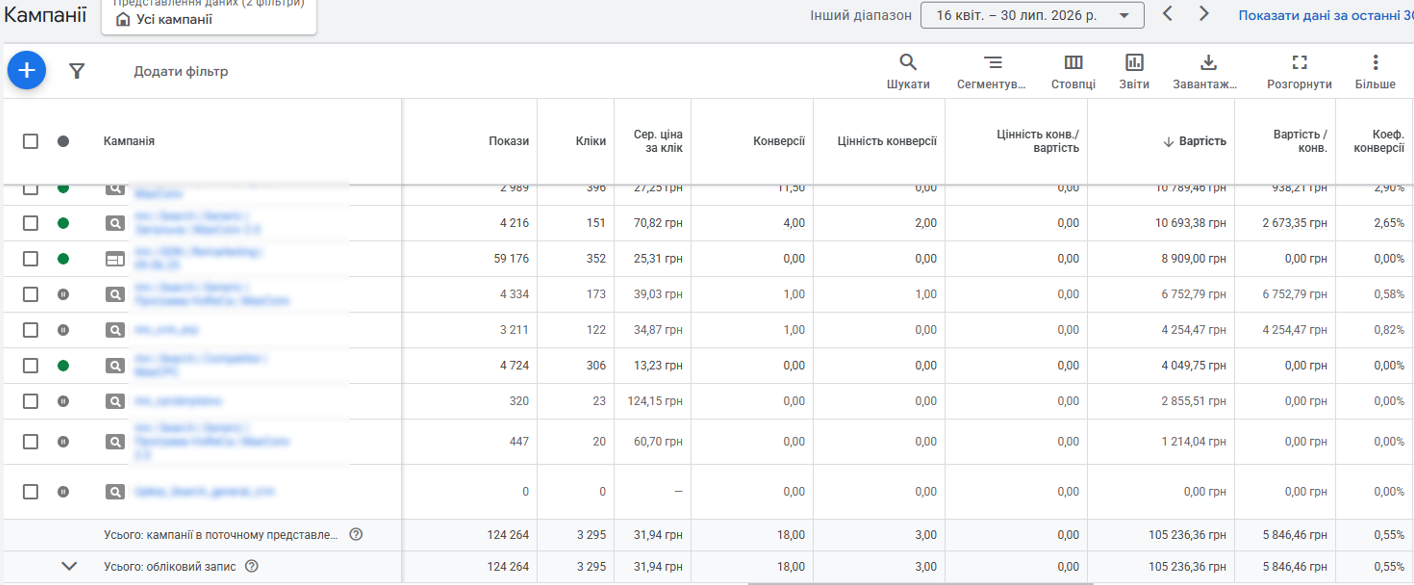Click the 'Додати фільтр' field
1414x585 pixels.
point(181,71)
